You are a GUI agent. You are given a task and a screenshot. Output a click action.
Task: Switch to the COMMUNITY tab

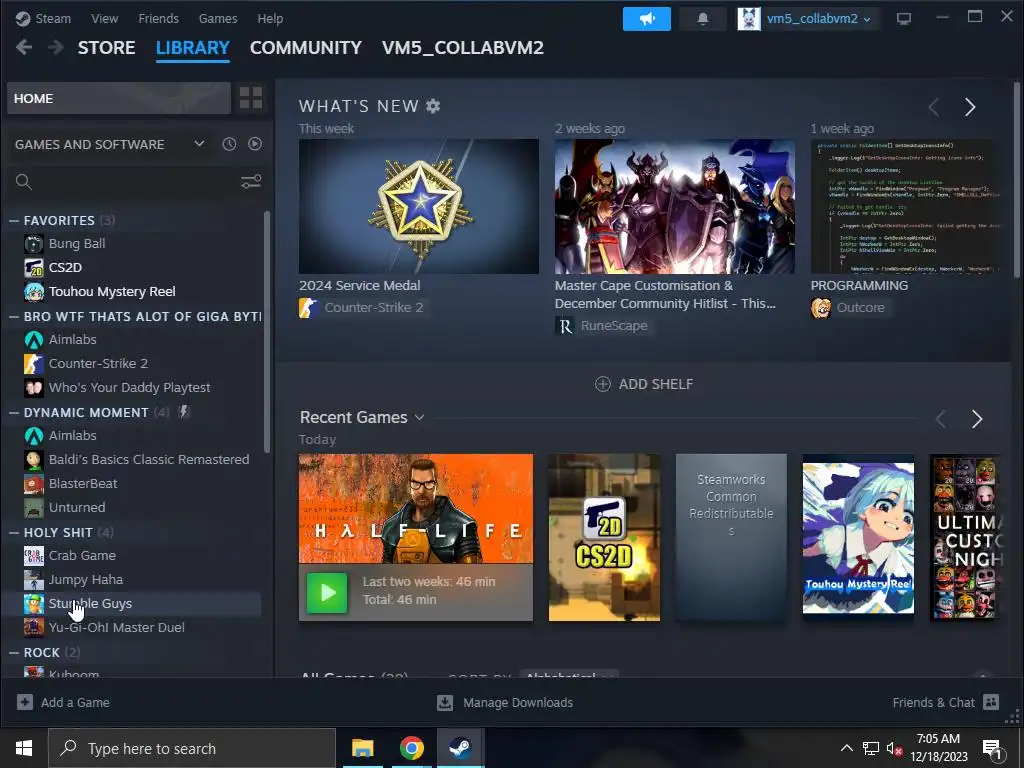pos(306,48)
